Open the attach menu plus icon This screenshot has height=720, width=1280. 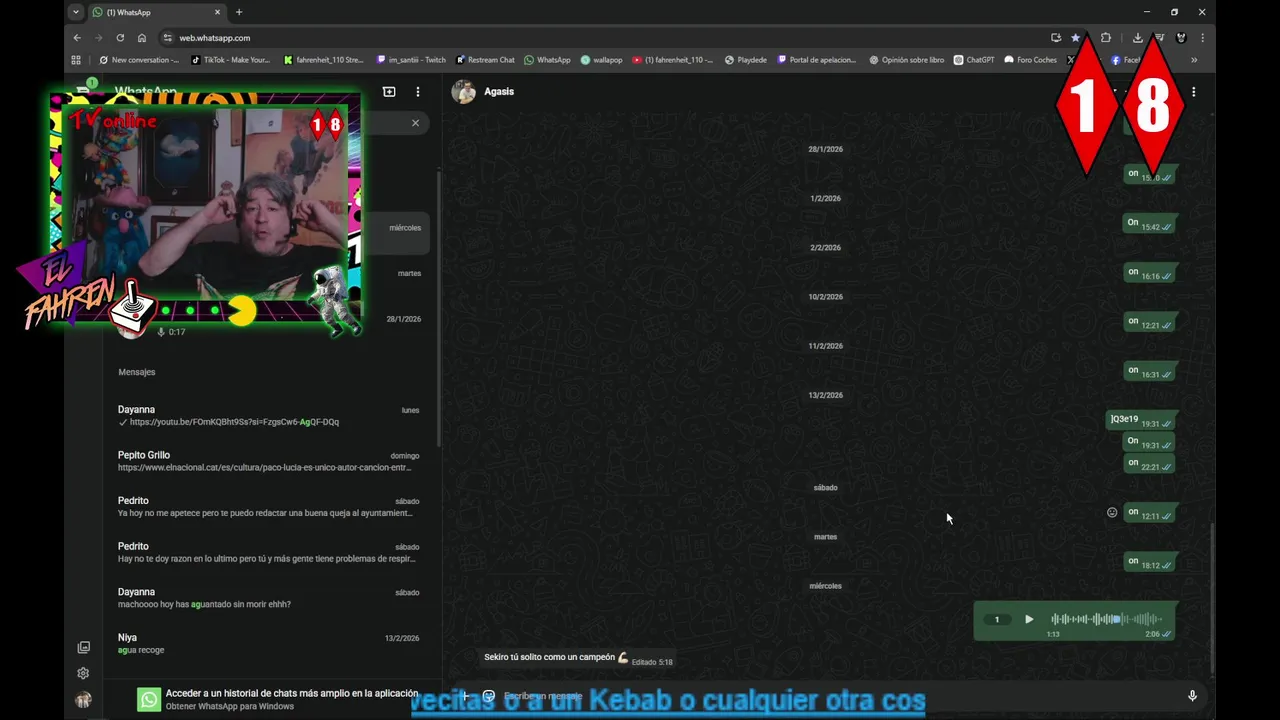pos(464,696)
